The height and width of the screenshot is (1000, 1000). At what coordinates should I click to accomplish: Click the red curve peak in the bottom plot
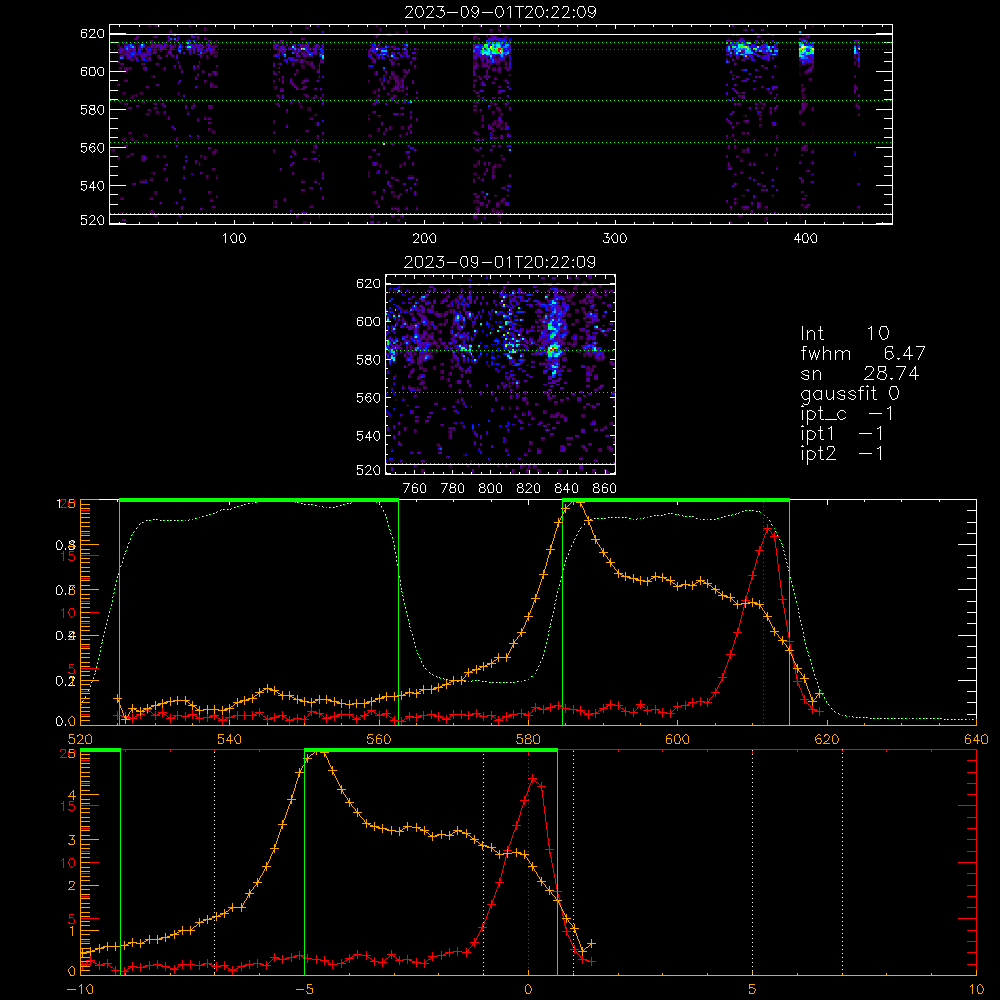533,779
